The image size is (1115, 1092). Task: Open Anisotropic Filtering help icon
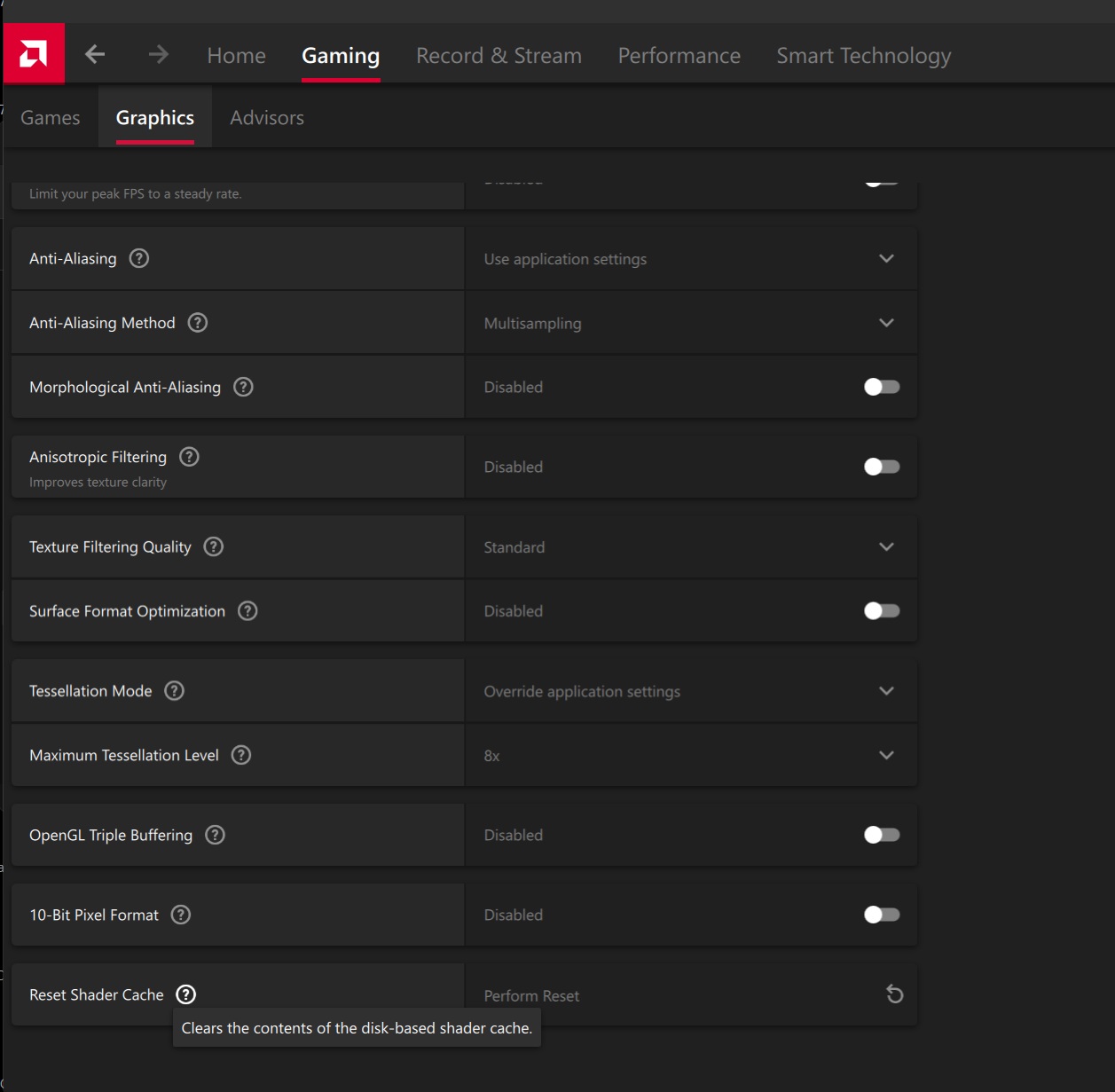click(x=189, y=457)
